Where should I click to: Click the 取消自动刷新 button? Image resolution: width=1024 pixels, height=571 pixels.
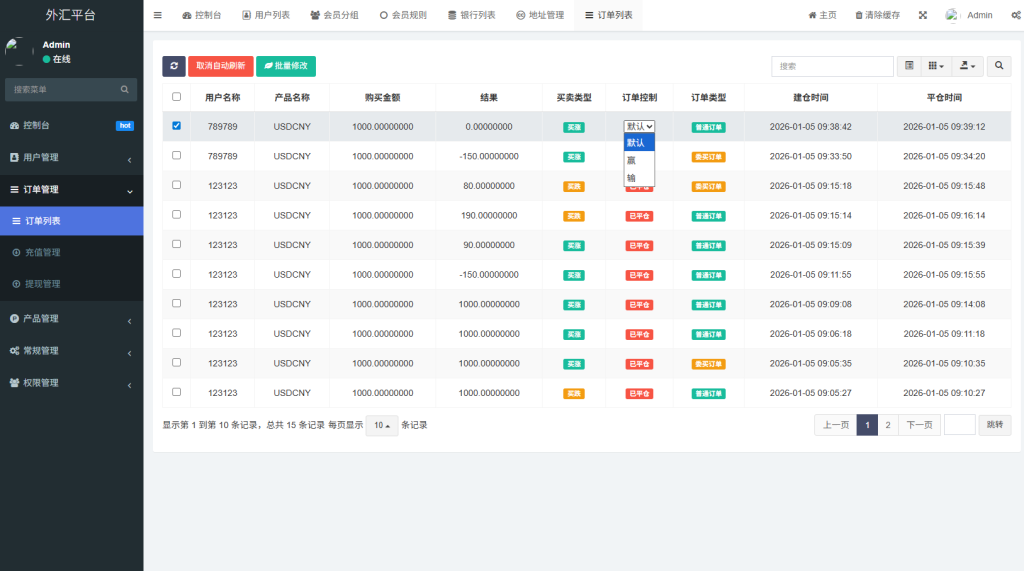(220, 66)
